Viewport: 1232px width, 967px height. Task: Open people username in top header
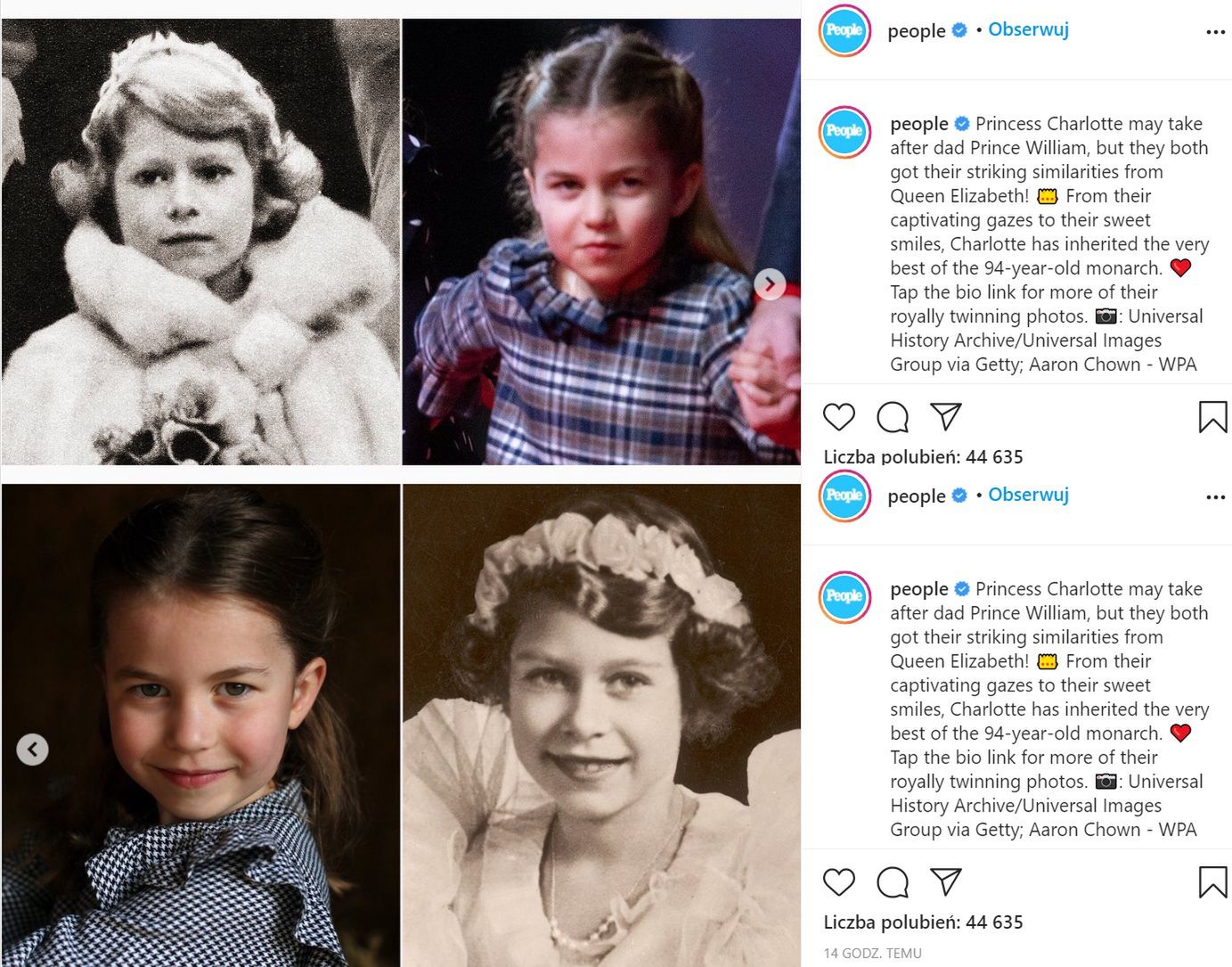(916, 31)
